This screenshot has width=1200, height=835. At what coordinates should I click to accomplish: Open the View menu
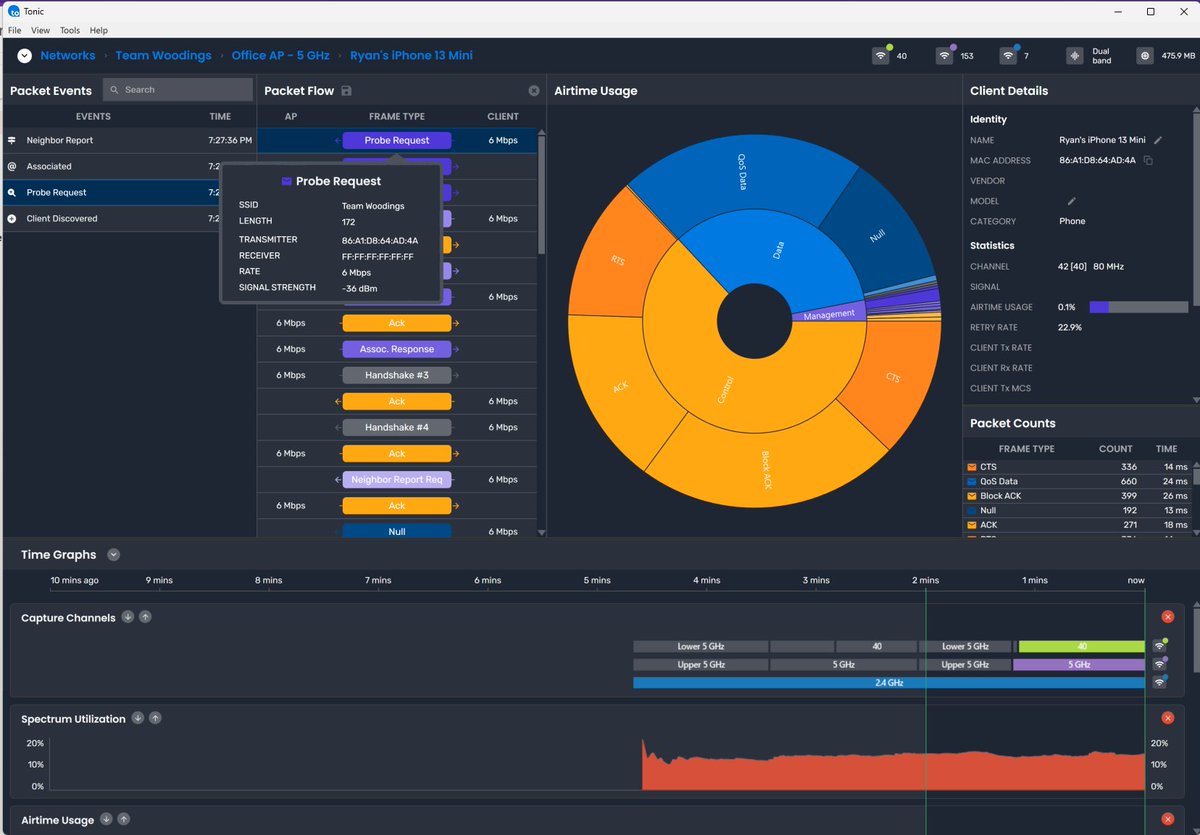(40, 31)
